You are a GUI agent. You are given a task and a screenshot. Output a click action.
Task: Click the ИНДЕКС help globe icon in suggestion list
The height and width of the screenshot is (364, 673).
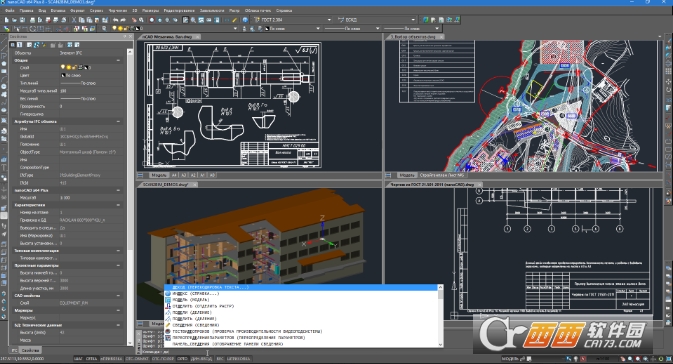coord(168,294)
